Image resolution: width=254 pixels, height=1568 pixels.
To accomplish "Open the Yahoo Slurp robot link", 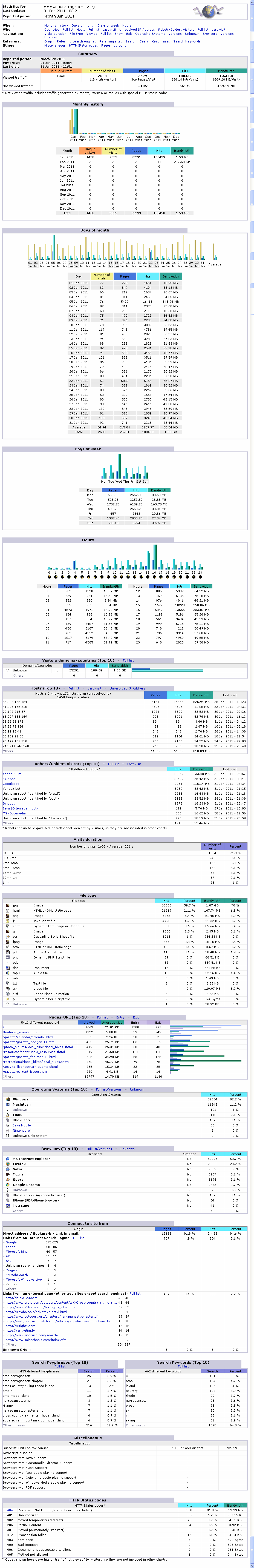I will point(11,774).
